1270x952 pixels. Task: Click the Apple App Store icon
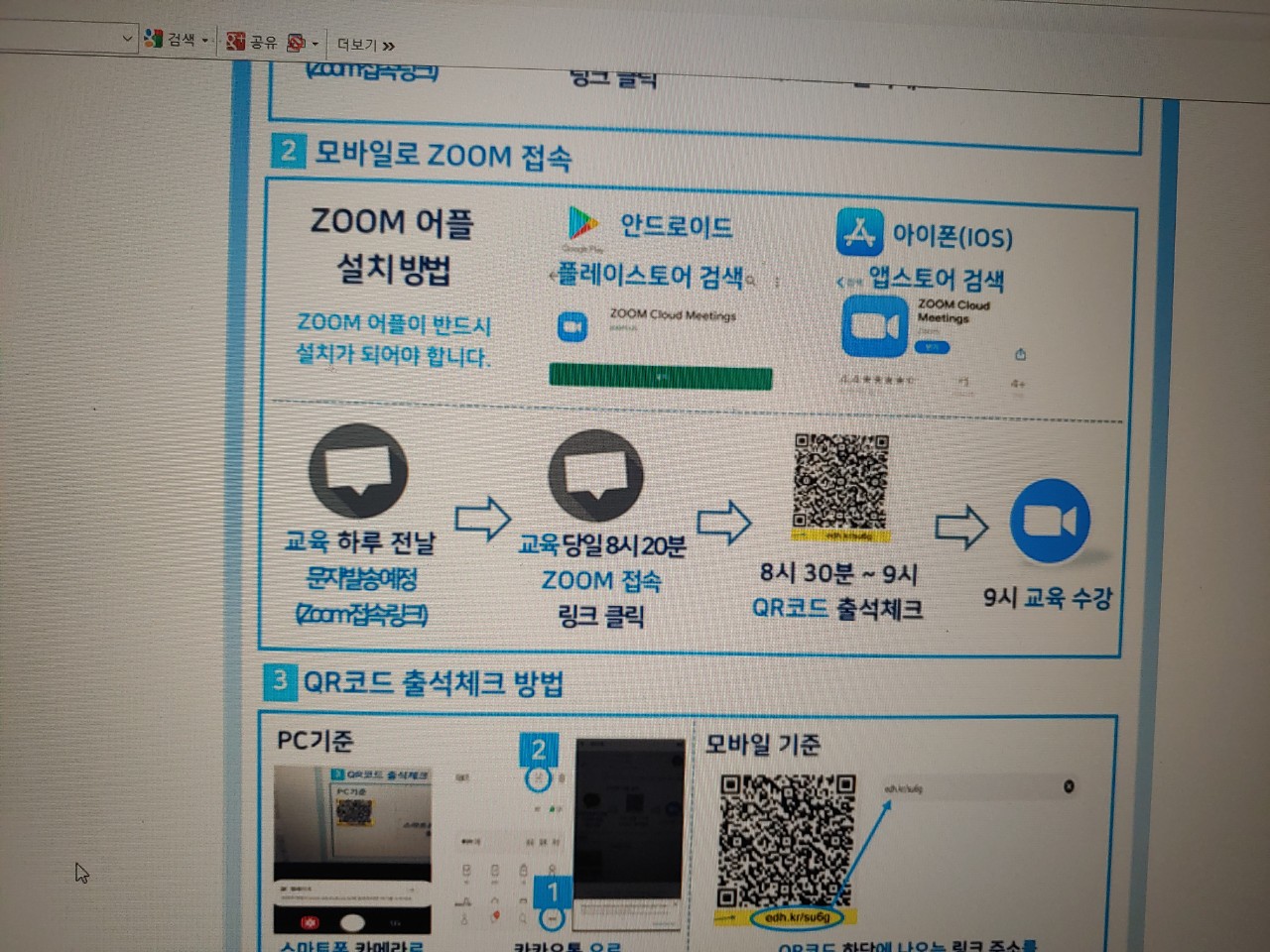[858, 233]
